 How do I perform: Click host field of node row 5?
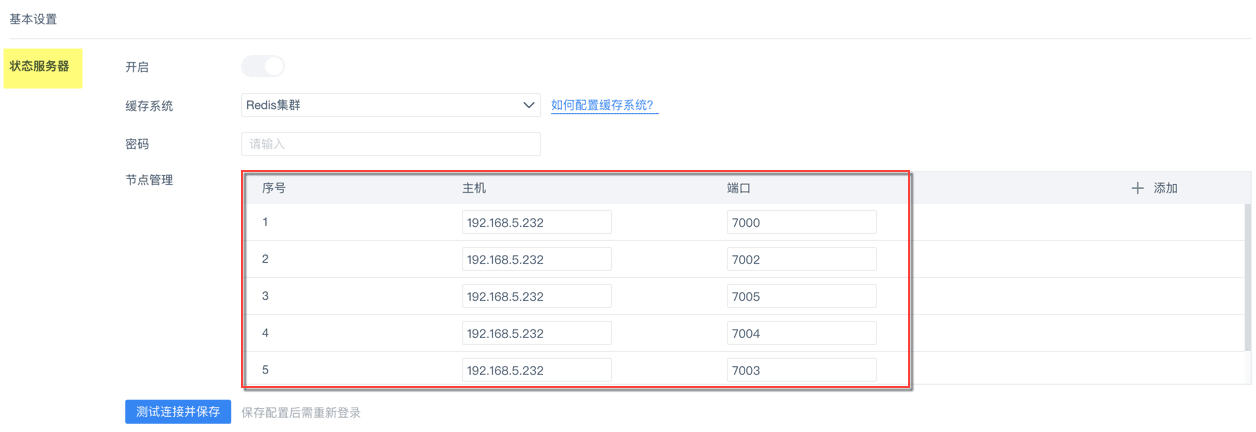(536, 370)
